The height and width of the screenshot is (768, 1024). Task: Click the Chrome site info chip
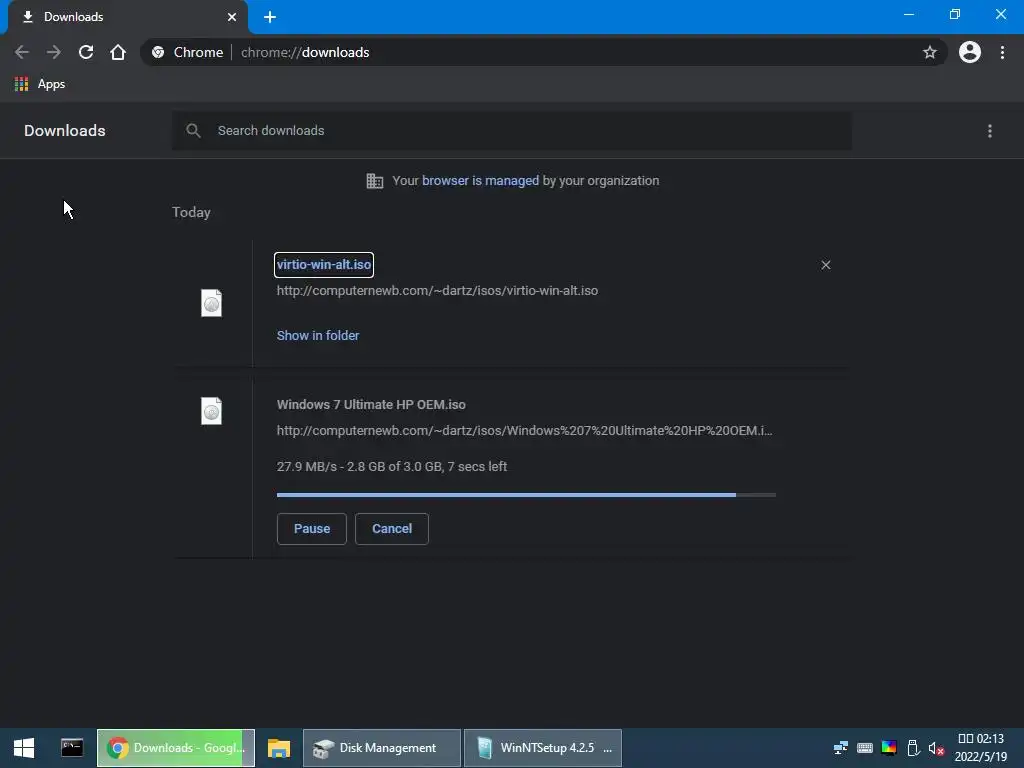point(187,52)
